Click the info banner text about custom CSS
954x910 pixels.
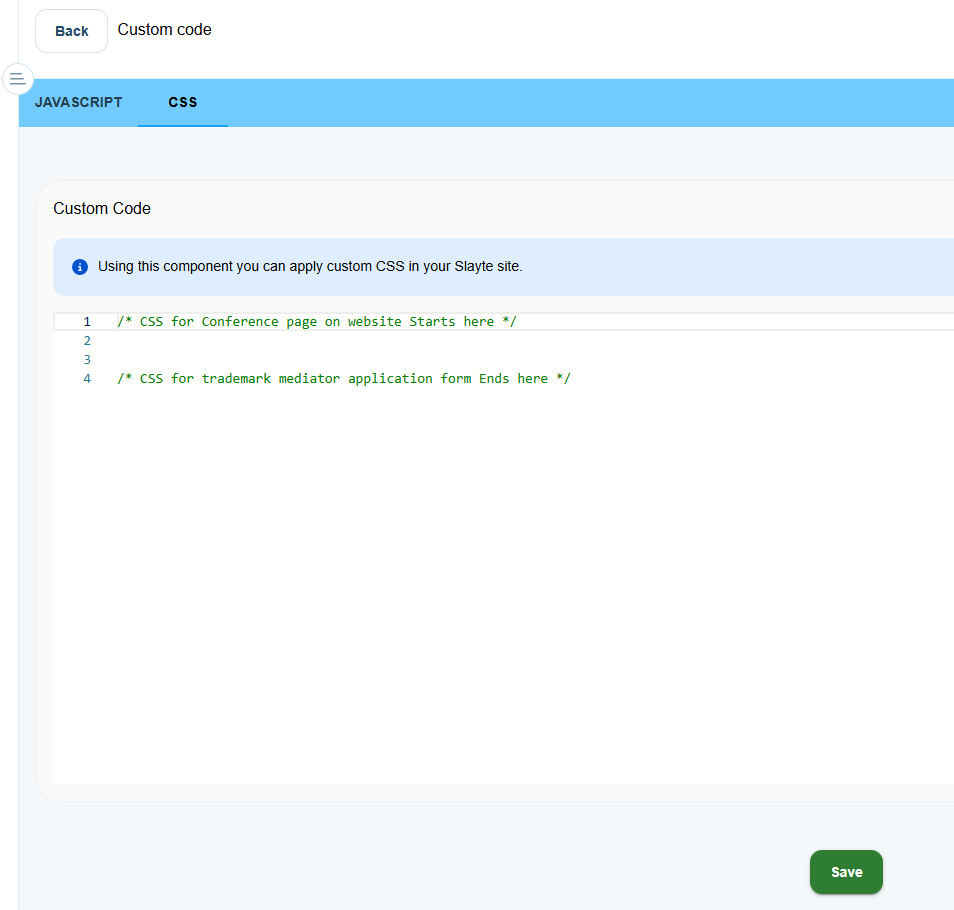click(x=310, y=267)
